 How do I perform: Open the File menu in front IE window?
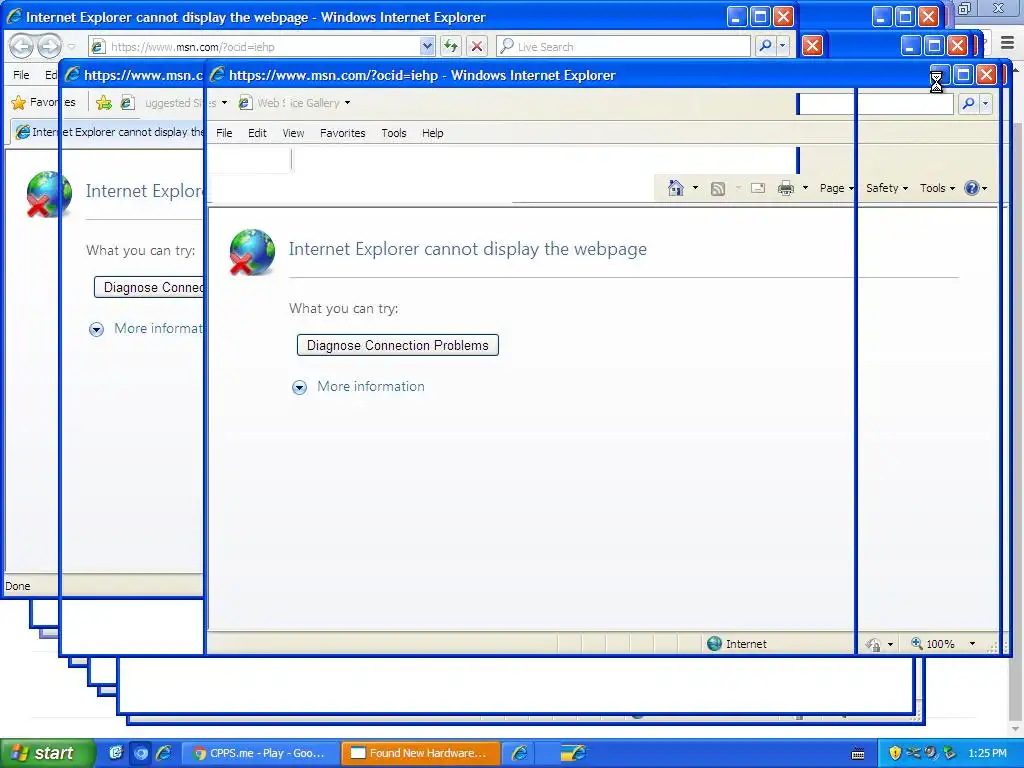pos(224,133)
